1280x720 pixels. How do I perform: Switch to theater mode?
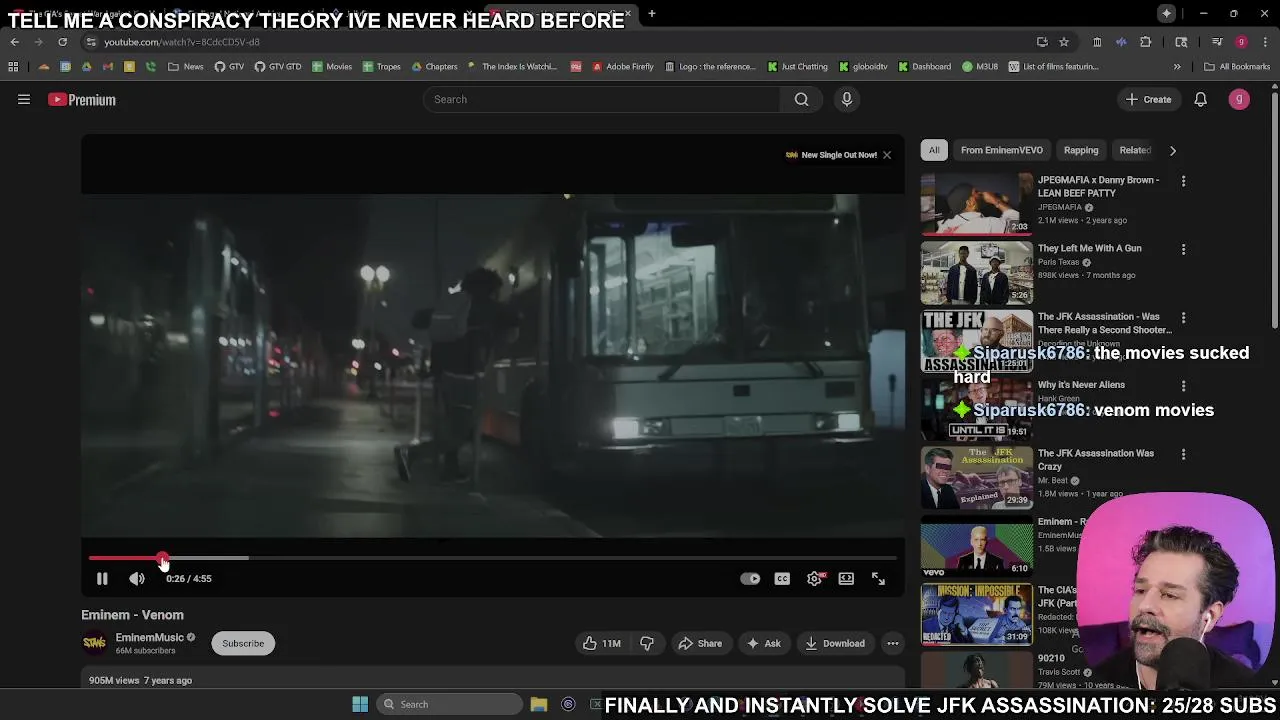tap(846, 578)
